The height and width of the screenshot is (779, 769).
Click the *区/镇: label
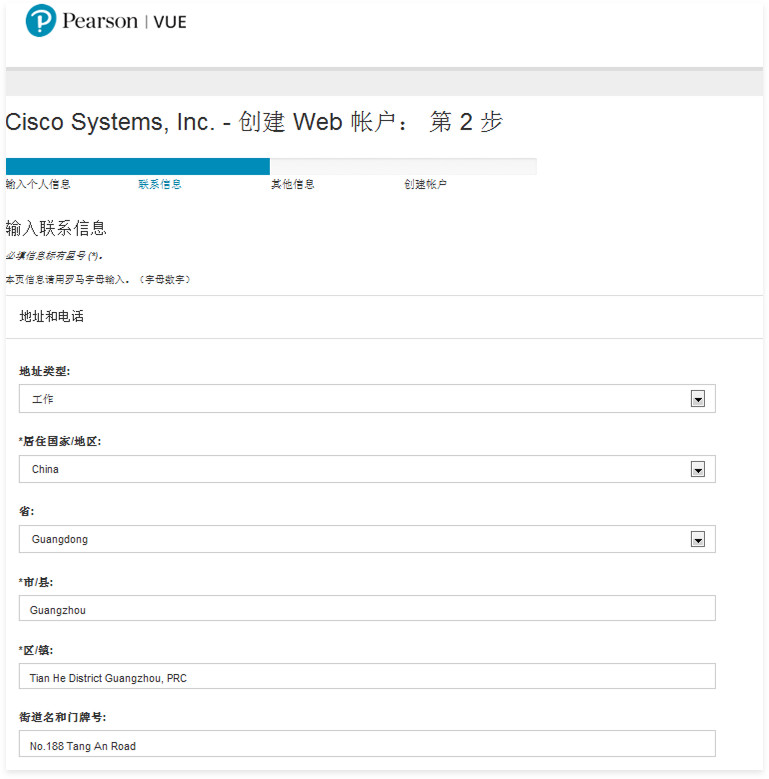pyautogui.click(x=36, y=650)
